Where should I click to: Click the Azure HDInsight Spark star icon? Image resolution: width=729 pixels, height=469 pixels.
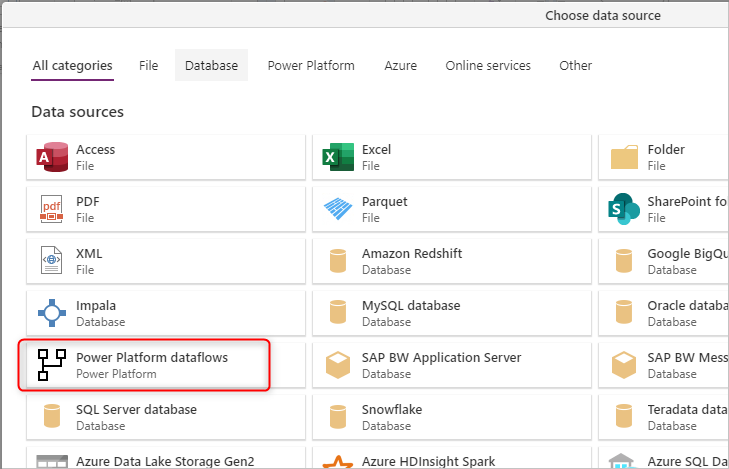[x=338, y=462]
